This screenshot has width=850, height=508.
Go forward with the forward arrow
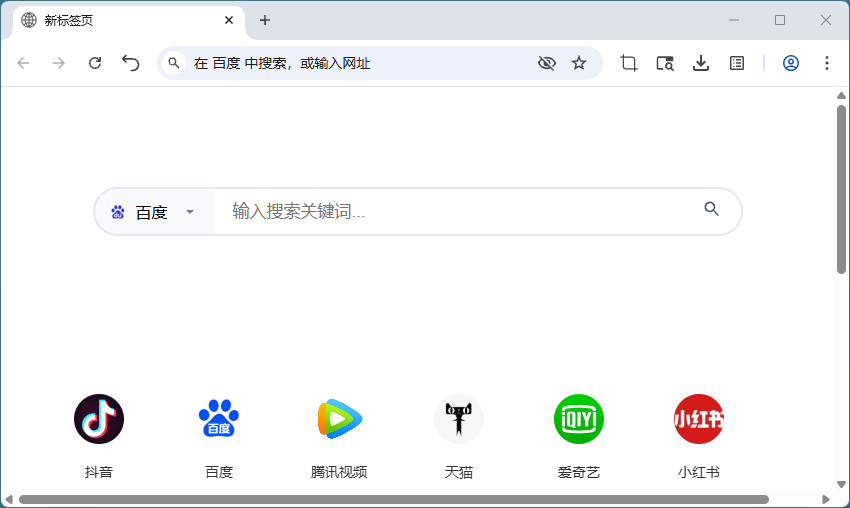pos(59,63)
